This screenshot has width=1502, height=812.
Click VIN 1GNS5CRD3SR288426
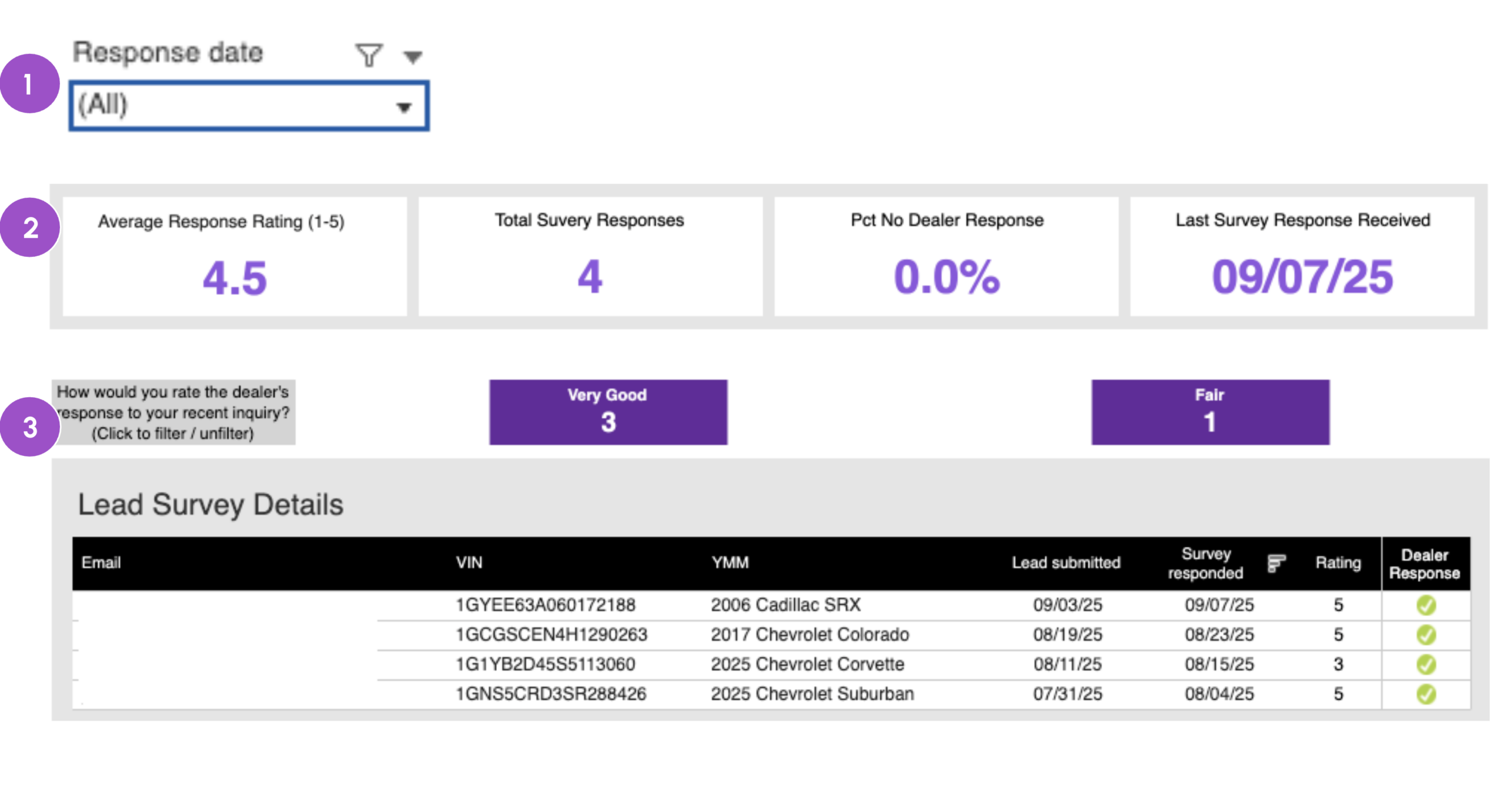(x=551, y=695)
